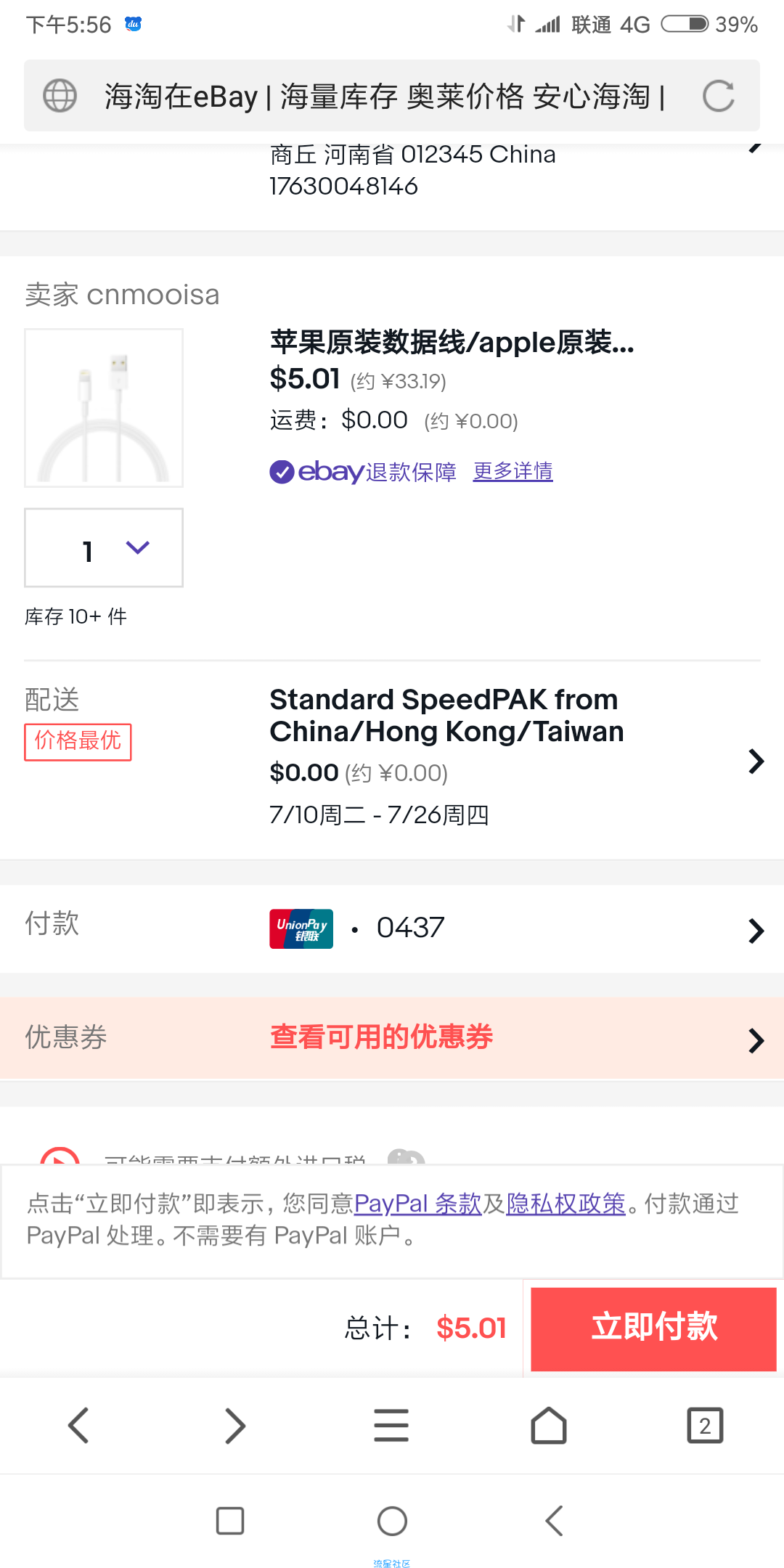
Task: Open the browser hamburger menu
Action: (x=391, y=1426)
